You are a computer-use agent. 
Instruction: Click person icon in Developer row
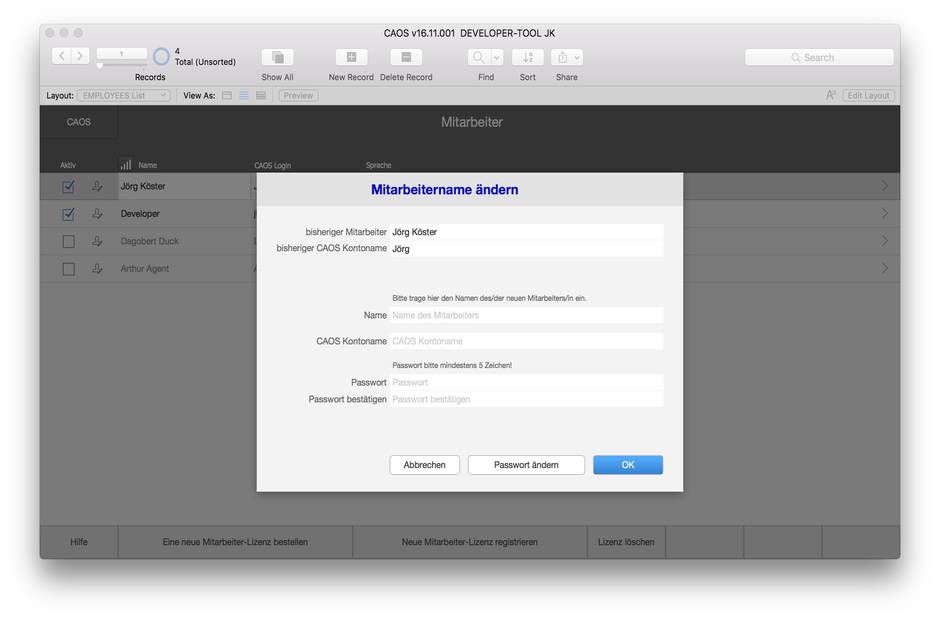pyautogui.click(x=97, y=213)
